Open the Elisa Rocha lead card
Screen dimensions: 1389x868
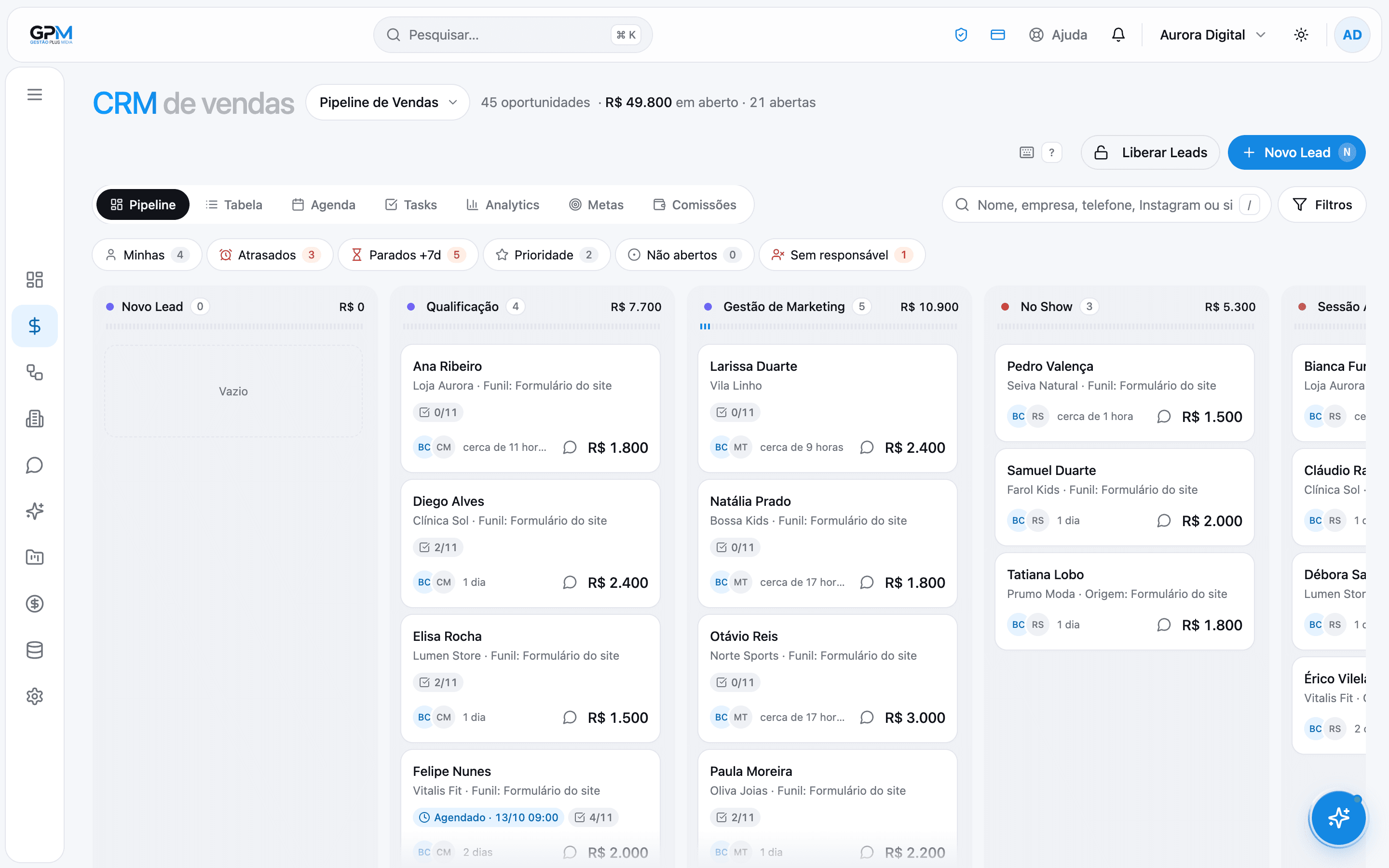531,678
